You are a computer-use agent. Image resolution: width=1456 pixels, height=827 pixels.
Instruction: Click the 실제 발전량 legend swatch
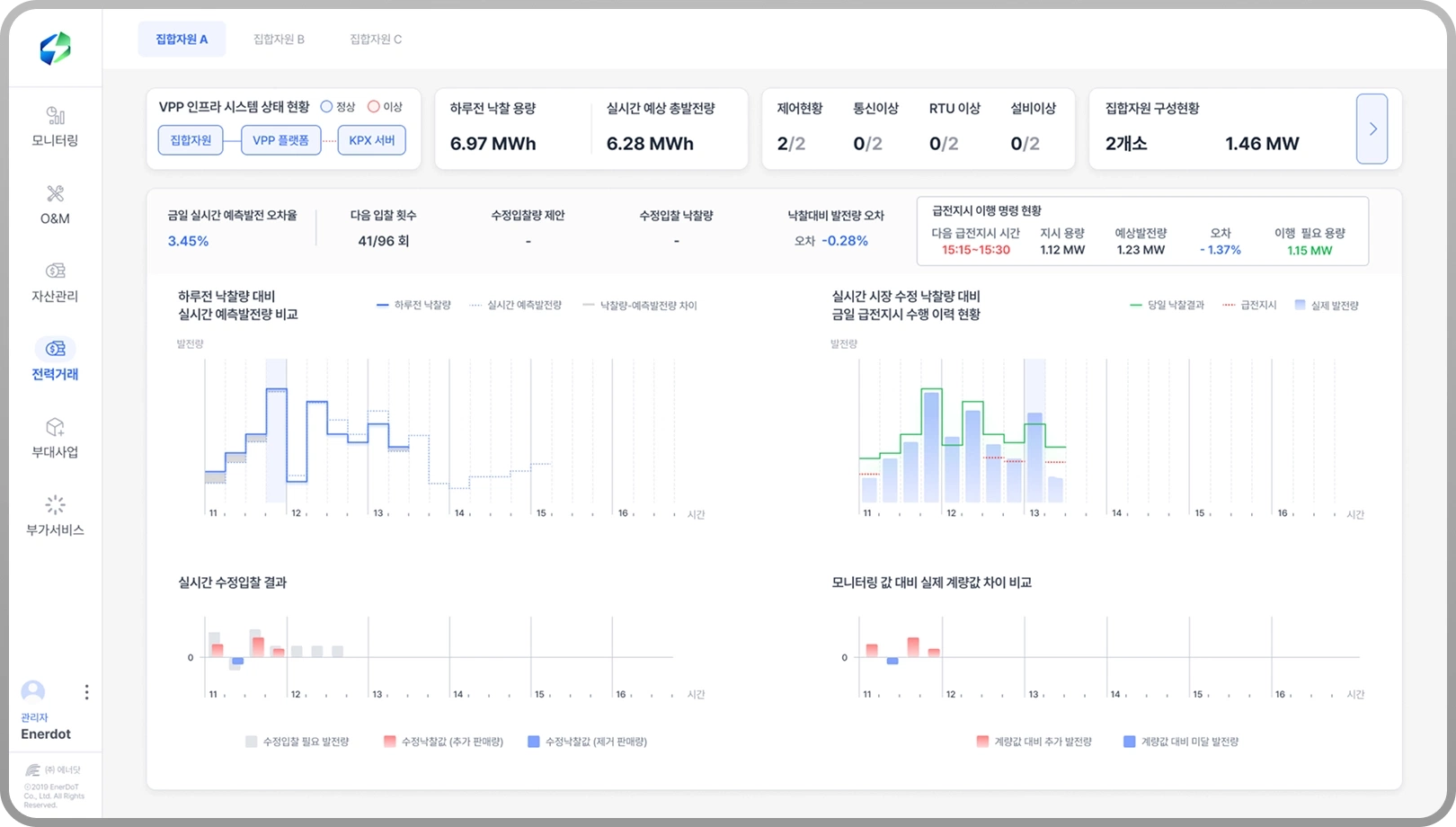coord(1300,305)
